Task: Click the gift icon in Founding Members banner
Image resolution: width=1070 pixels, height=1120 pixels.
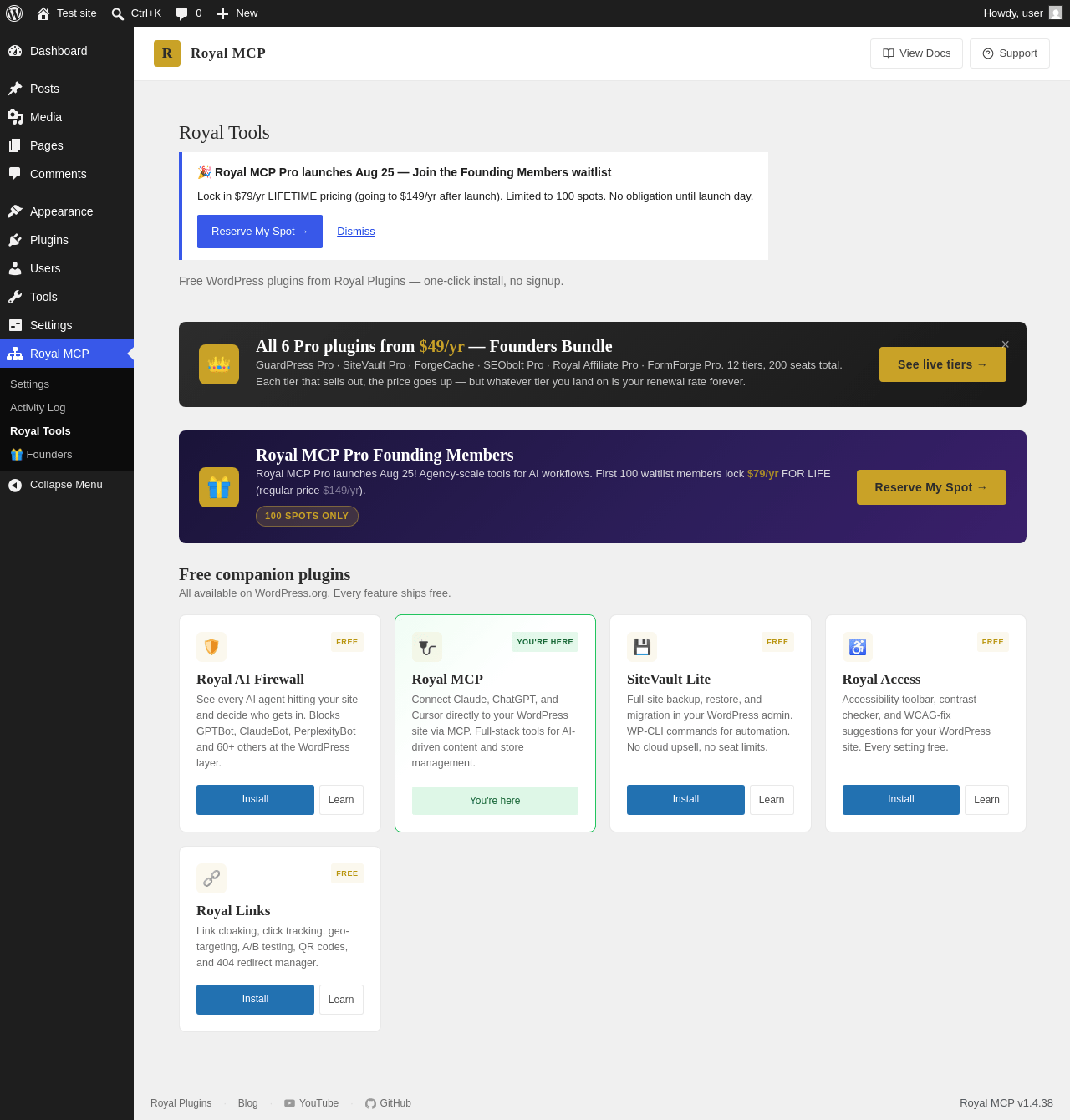Action: (219, 487)
